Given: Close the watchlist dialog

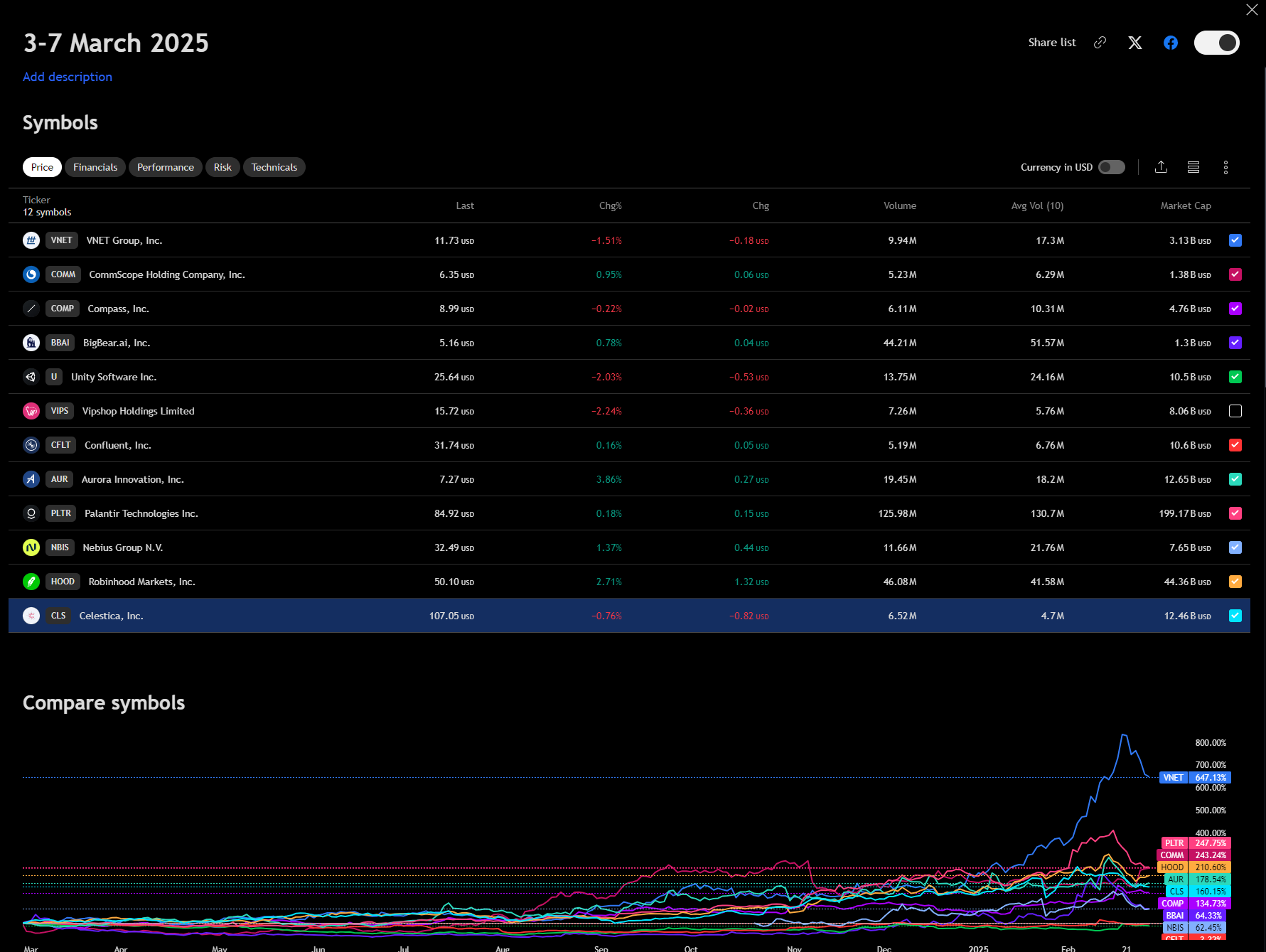Looking at the screenshot, I should (1252, 10).
